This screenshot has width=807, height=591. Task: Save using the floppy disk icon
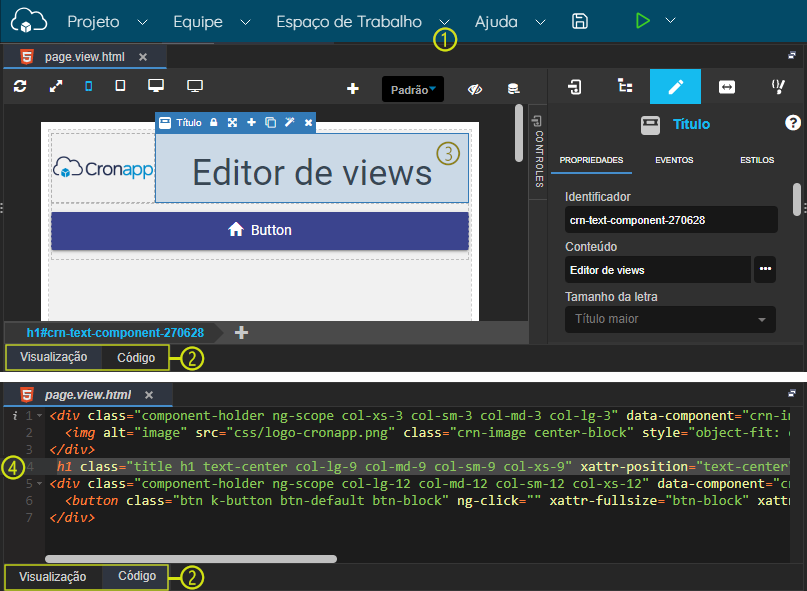pyautogui.click(x=580, y=21)
